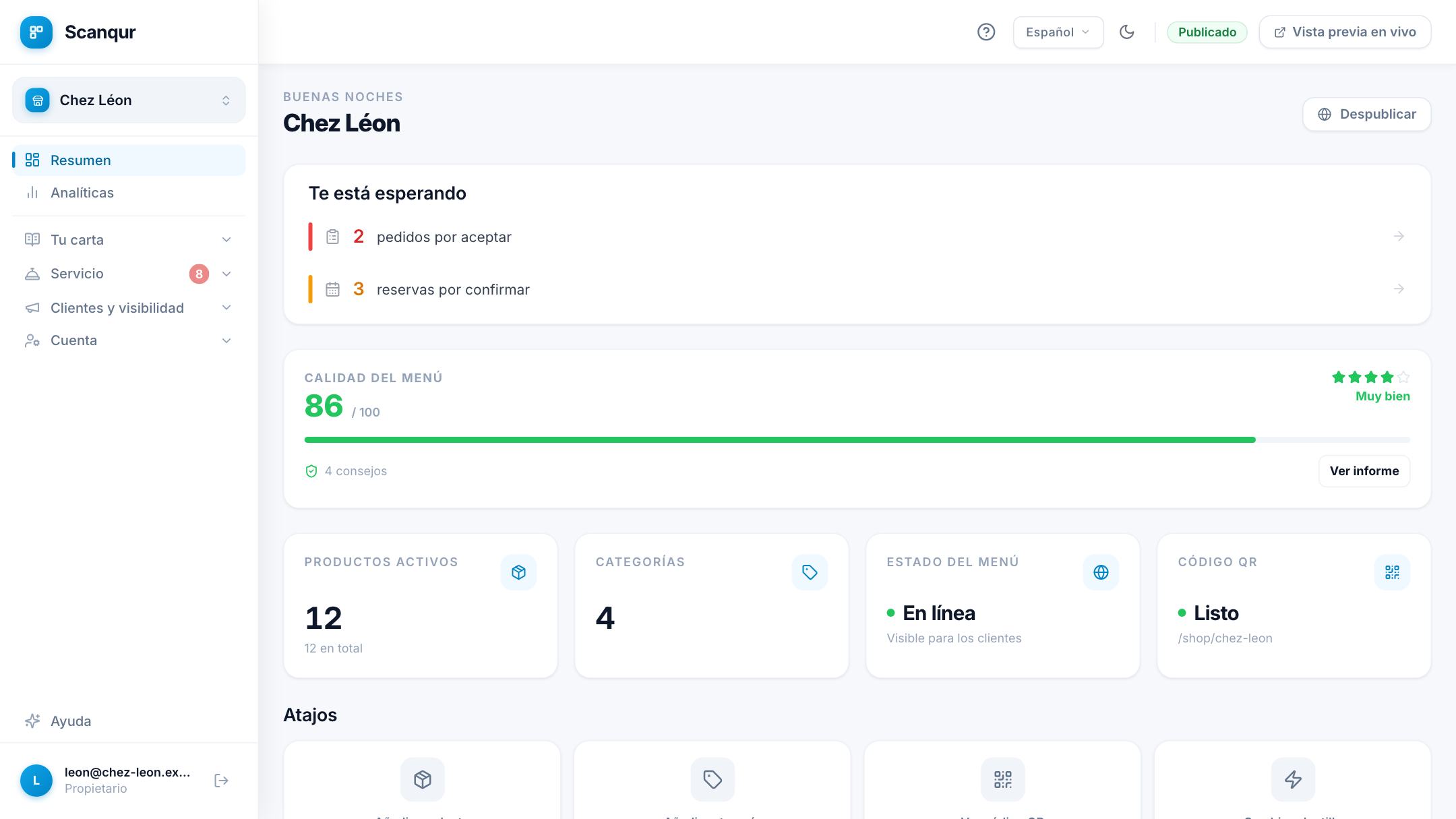Image resolution: width=1456 pixels, height=819 pixels.
Task: Click the clipboard icon beside pedidos
Action: click(332, 237)
